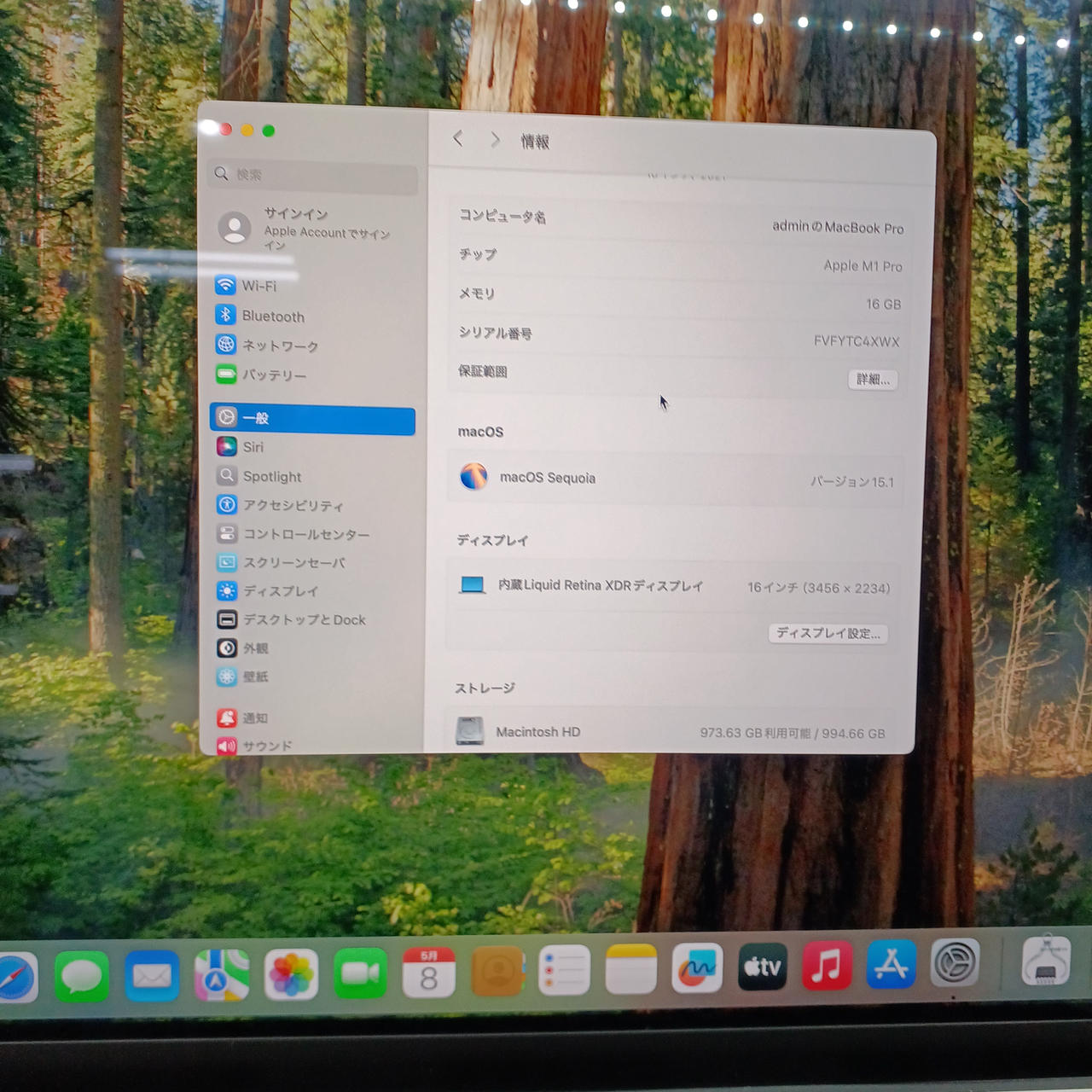Select Siri in settings sidebar
The width and height of the screenshot is (1092, 1092).
(253, 447)
